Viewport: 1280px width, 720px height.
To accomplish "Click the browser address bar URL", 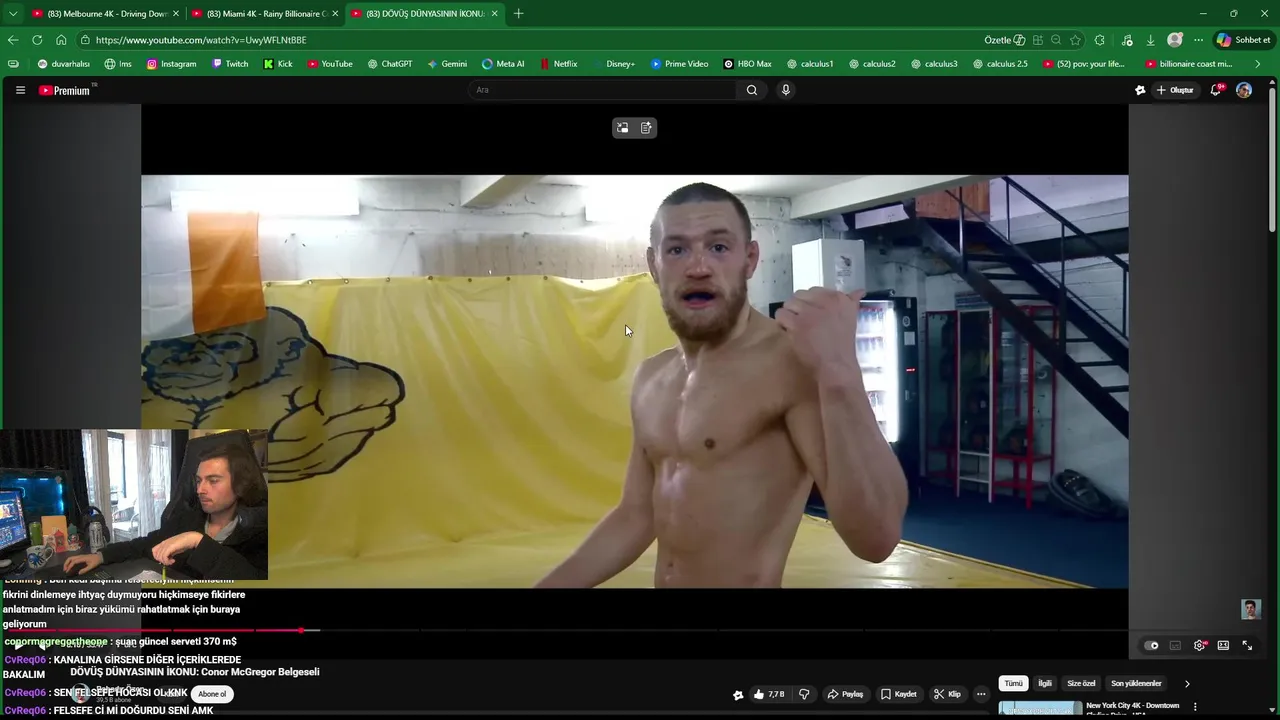I will coord(200,40).
